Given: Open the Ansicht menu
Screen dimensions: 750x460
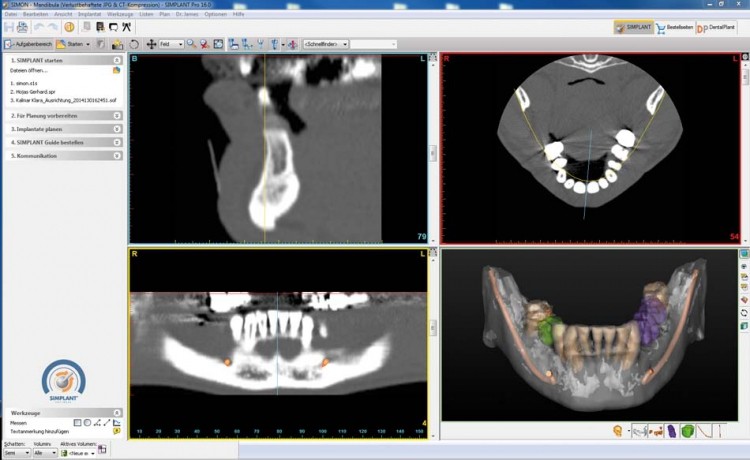Looking at the screenshot, I should (x=63, y=14).
